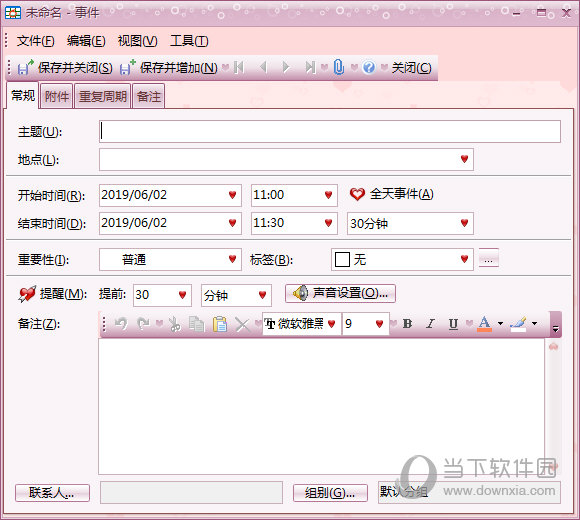Click the sound settings 声音设置(O) button

[x=340, y=293]
